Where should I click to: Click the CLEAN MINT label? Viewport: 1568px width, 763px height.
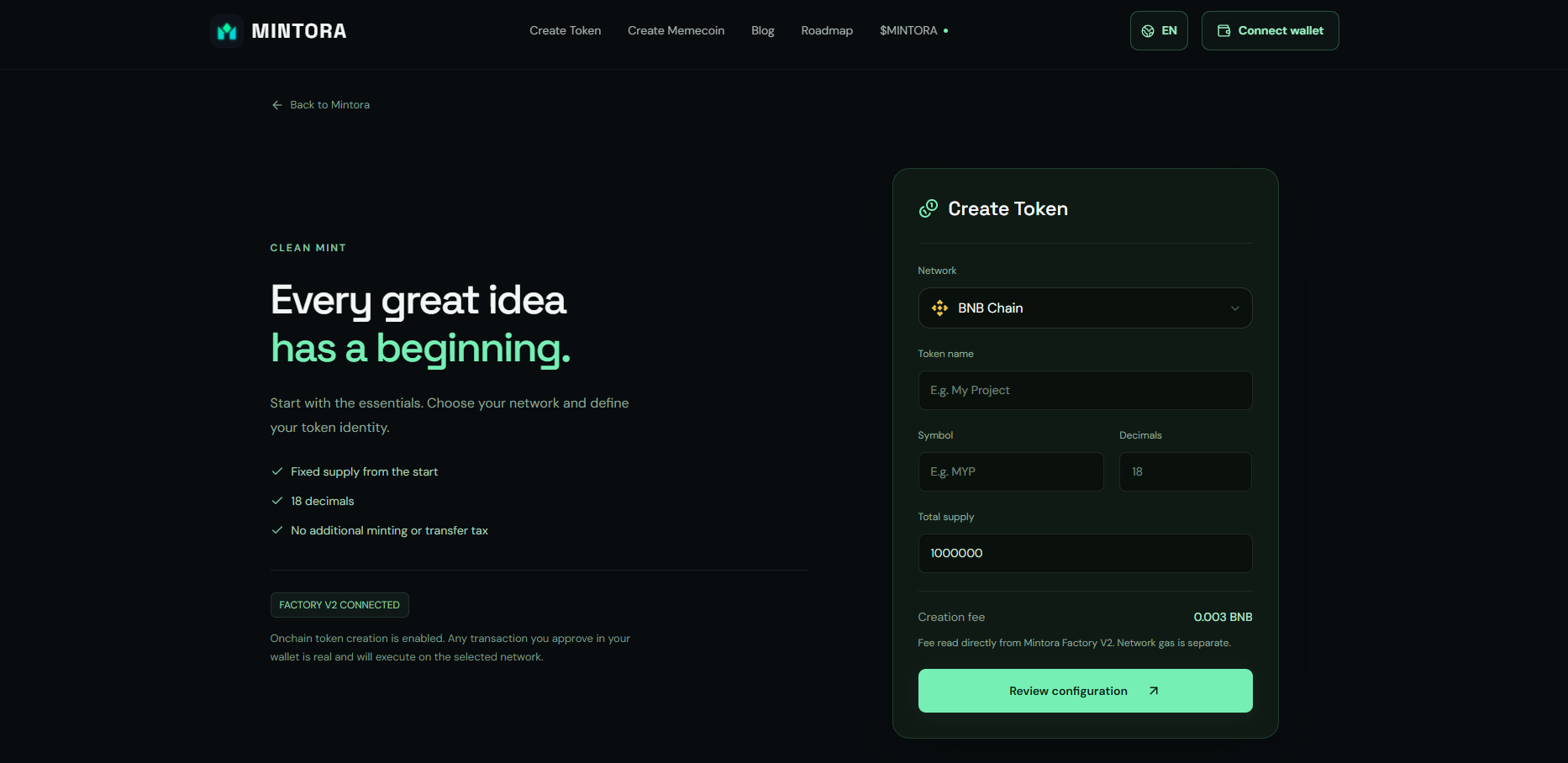click(308, 248)
